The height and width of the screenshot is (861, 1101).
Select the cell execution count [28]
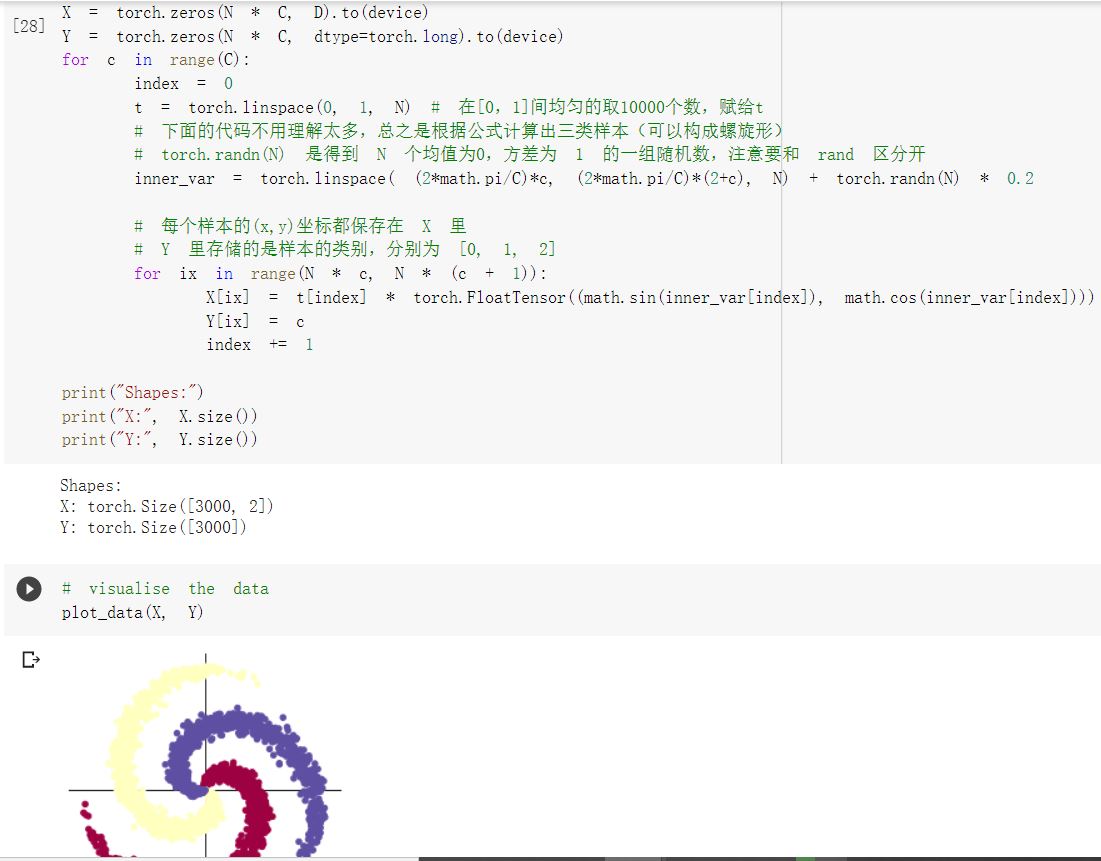(x=29, y=26)
